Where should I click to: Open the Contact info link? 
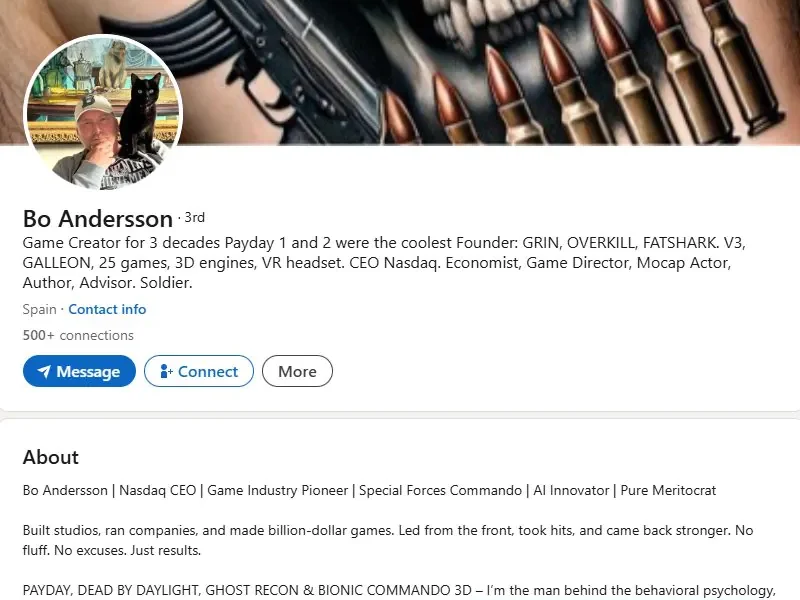point(107,309)
